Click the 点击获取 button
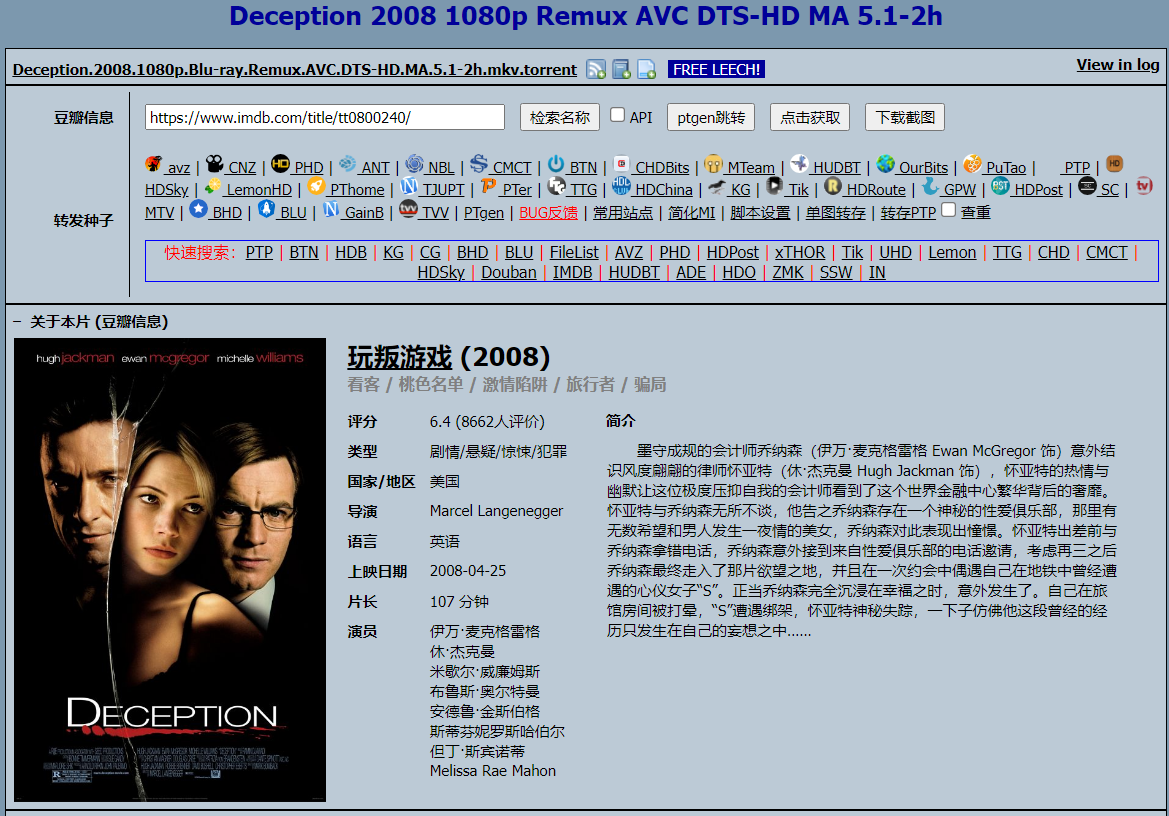Image resolution: width=1169 pixels, height=816 pixels. coord(810,117)
